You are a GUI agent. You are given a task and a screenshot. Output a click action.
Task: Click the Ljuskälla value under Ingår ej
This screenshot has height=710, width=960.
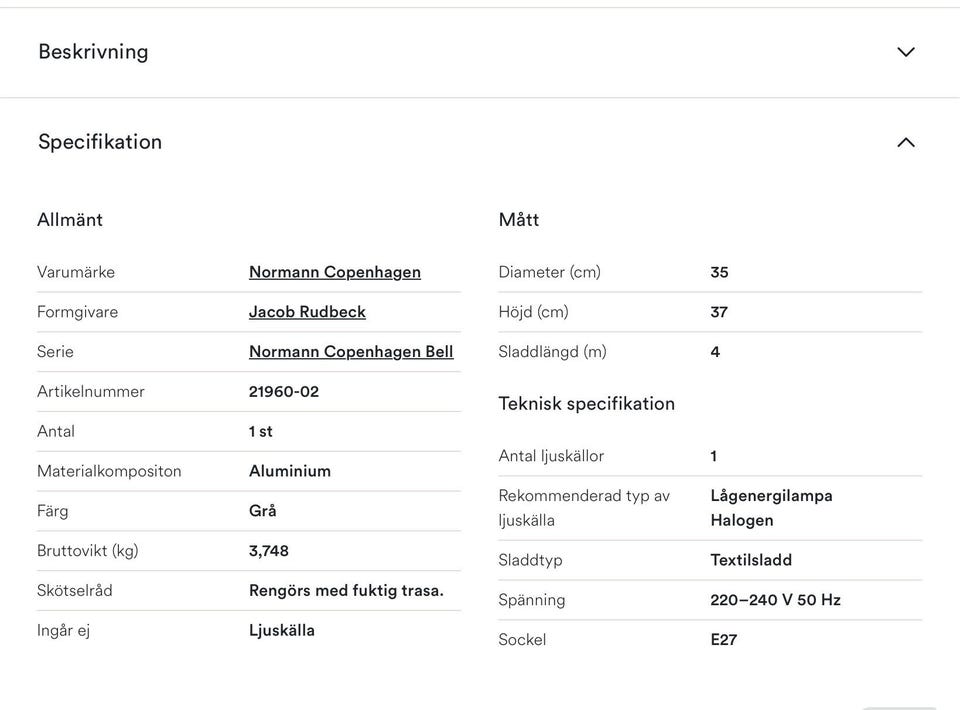point(282,631)
